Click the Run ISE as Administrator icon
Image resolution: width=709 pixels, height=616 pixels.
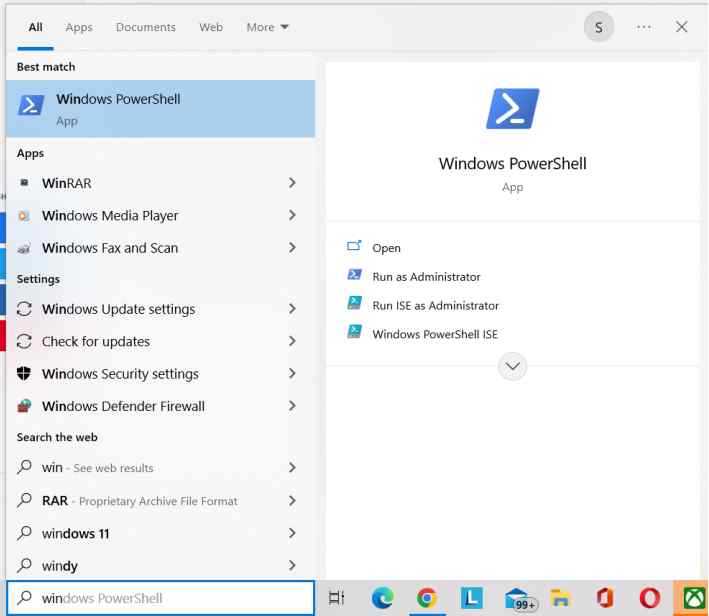pyautogui.click(x=354, y=303)
